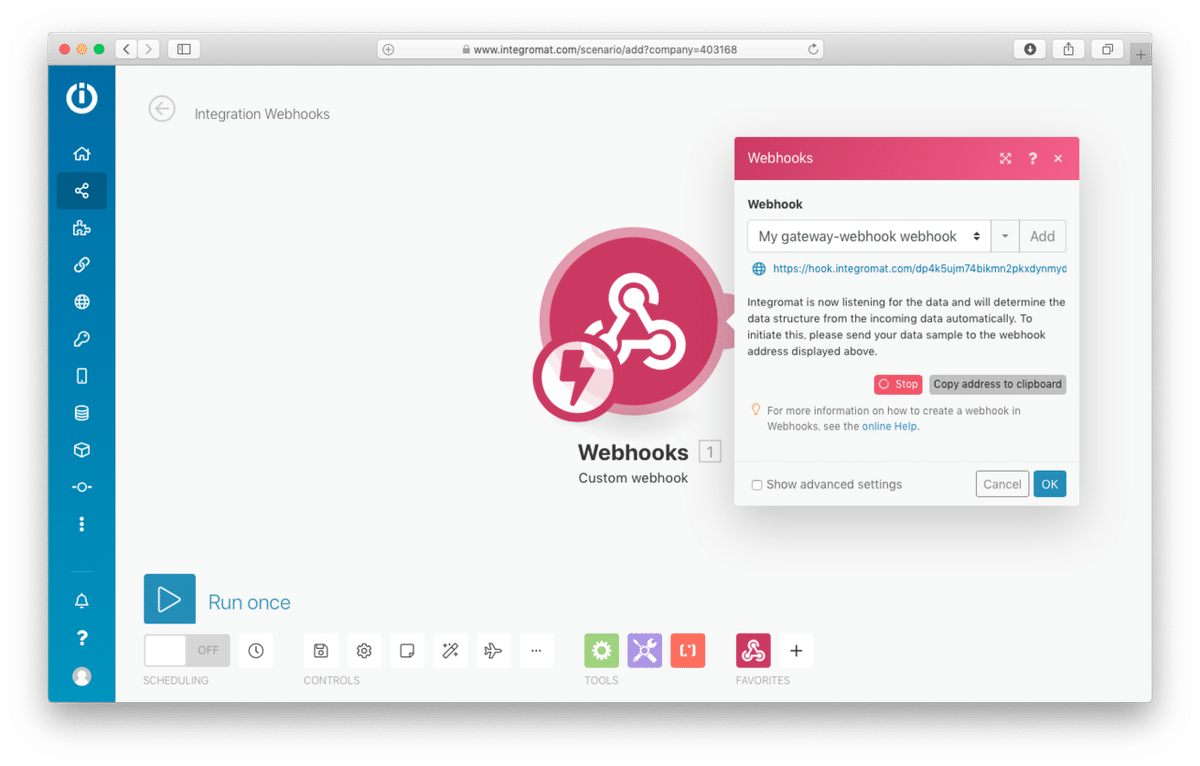Select the orange Text parser icon
The image size is (1200, 766).
click(x=688, y=650)
